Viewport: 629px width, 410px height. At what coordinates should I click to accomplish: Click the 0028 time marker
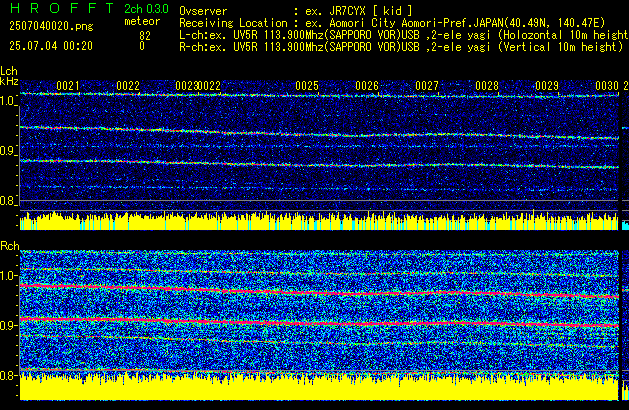pyautogui.click(x=487, y=86)
